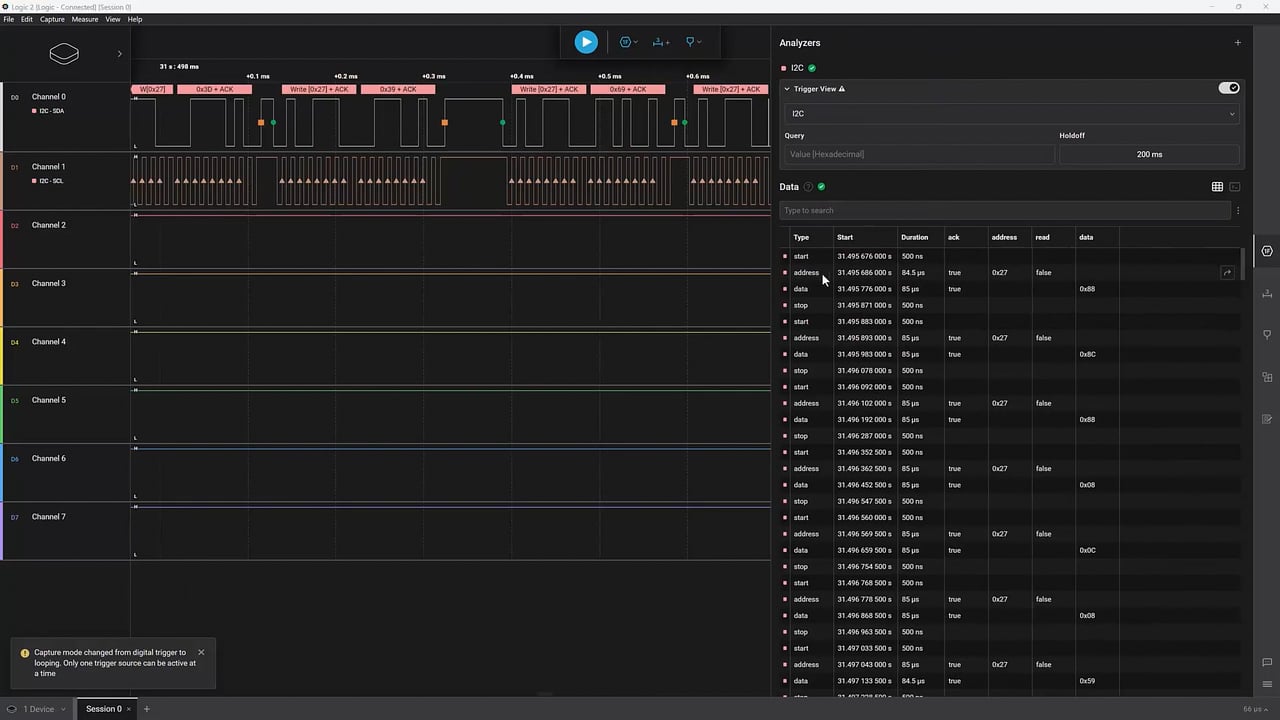This screenshot has width=1280, height=720.
Task: Open the feedback chat sidebar icon
Action: point(1267,662)
